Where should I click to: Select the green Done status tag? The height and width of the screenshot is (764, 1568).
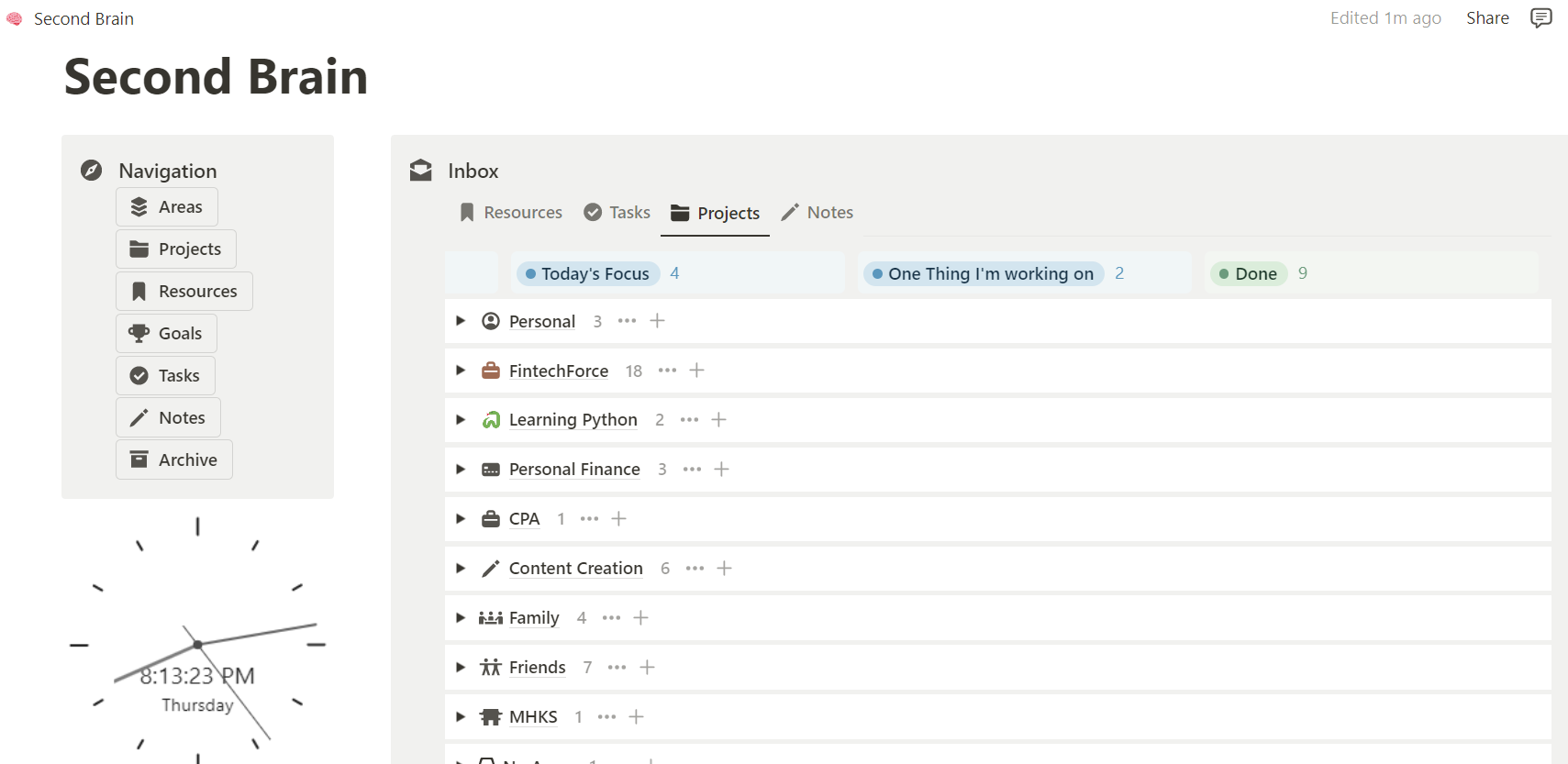pos(1249,273)
